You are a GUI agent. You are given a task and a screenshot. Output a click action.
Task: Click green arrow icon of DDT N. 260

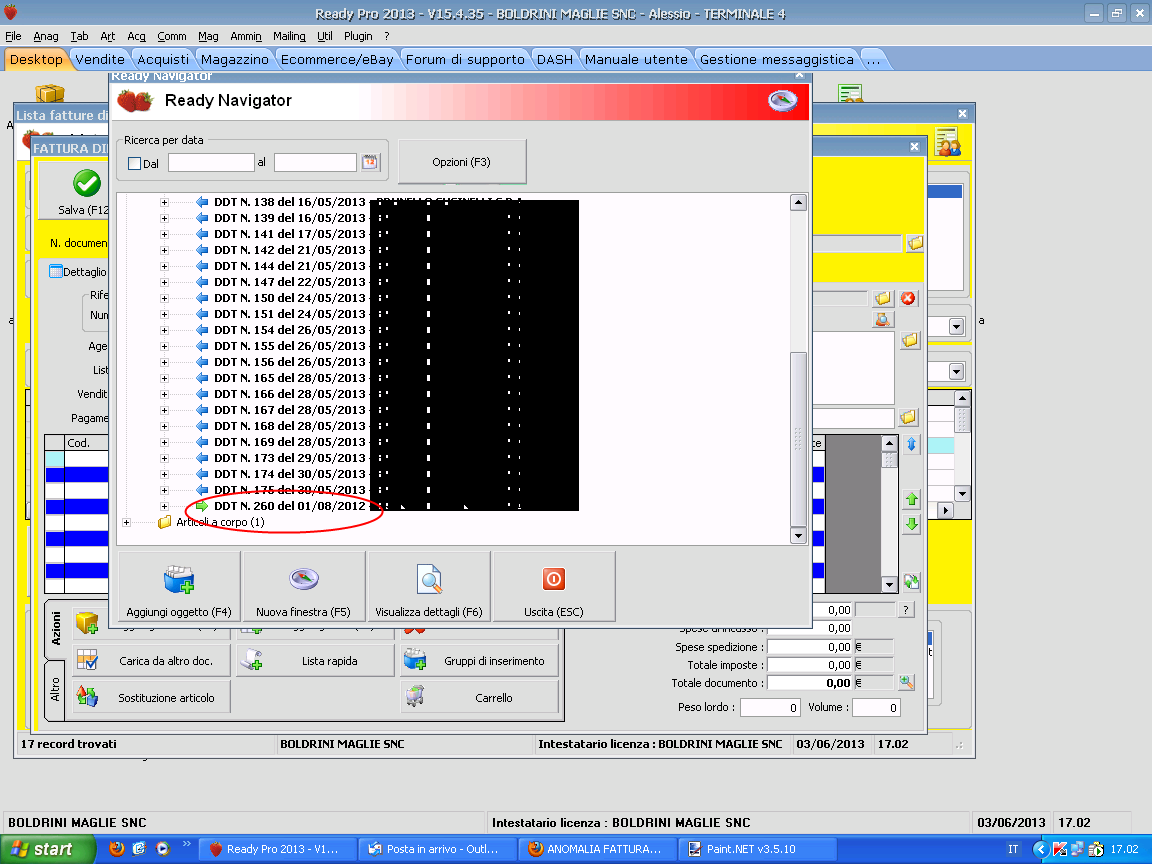(201, 506)
